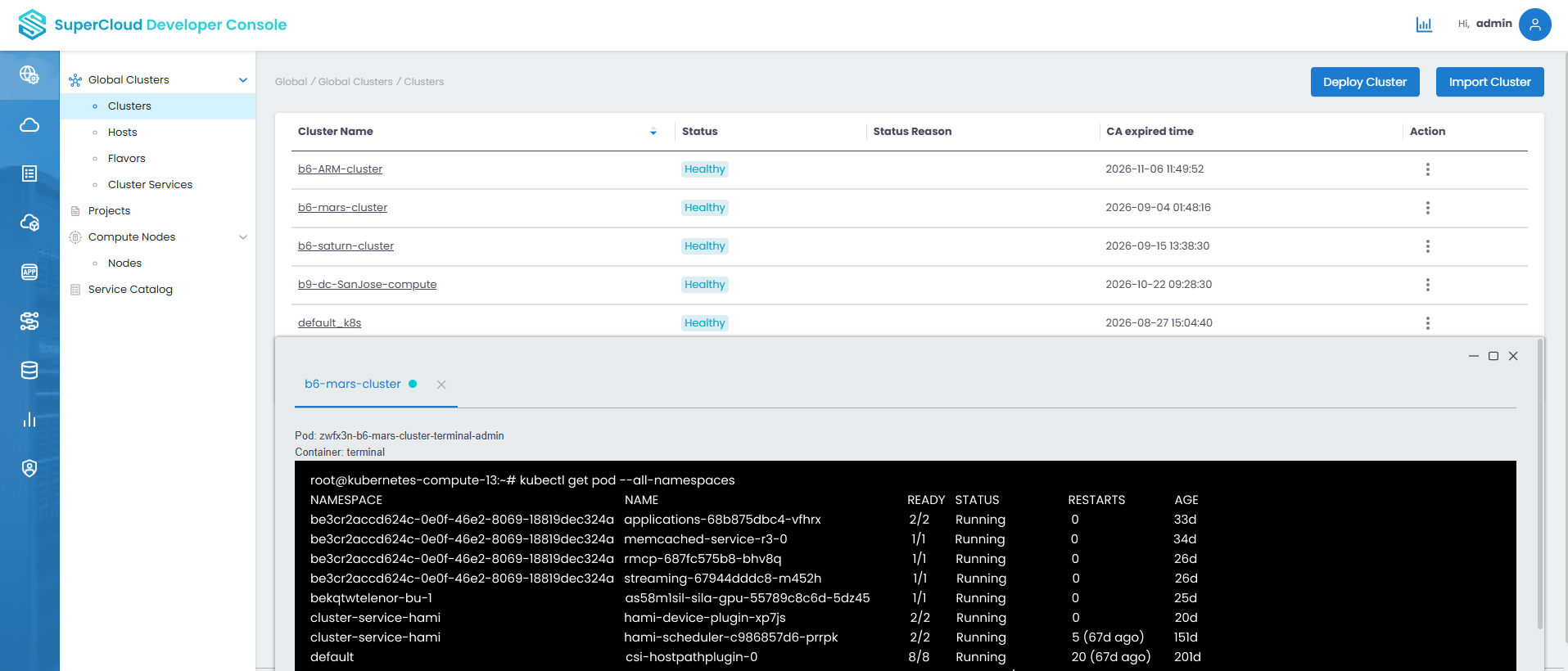This screenshot has width=1568, height=671.
Task: Click the shield security icon in sidebar
Action: 29,468
